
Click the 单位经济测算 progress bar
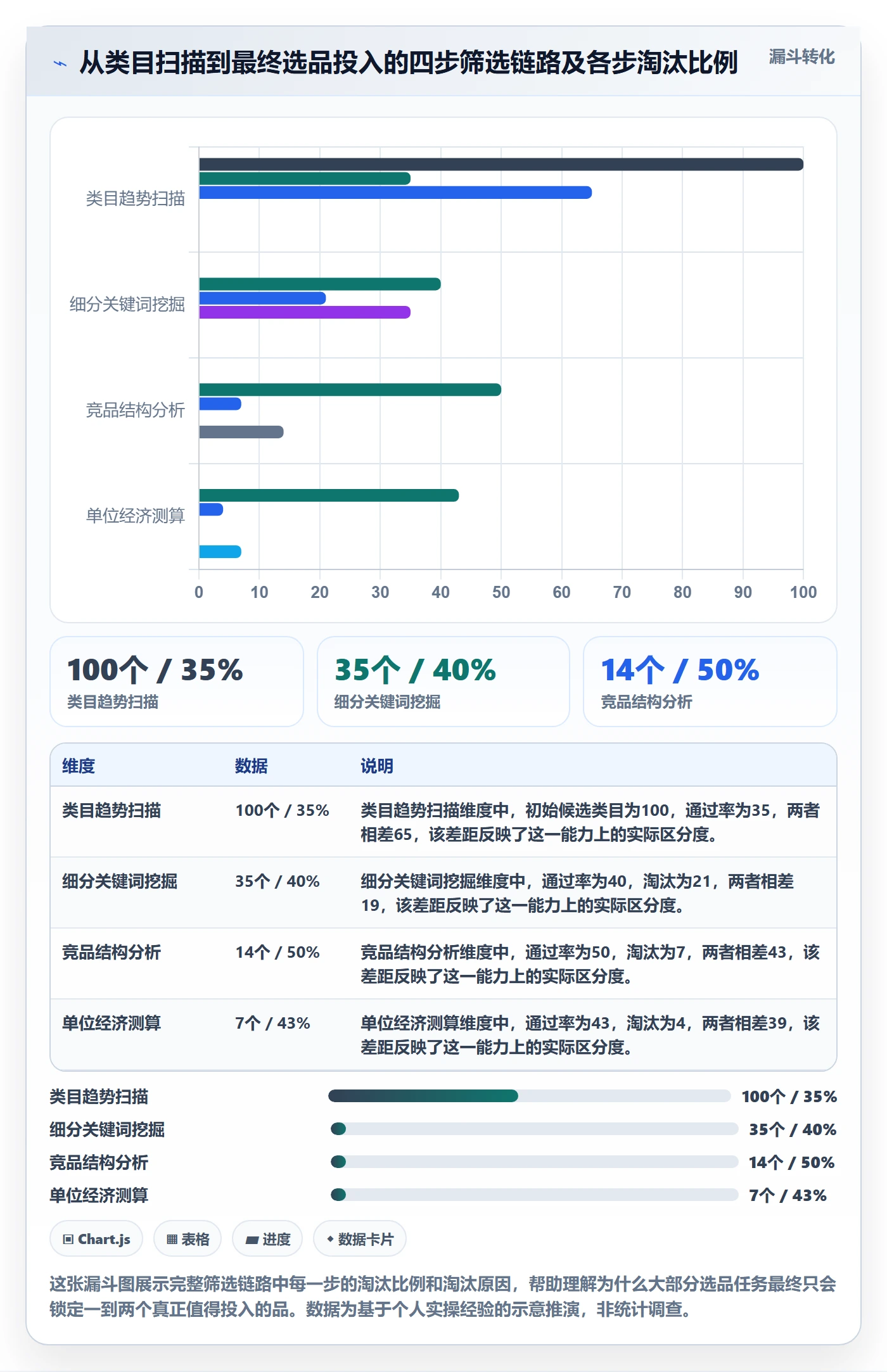(534, 1195)
